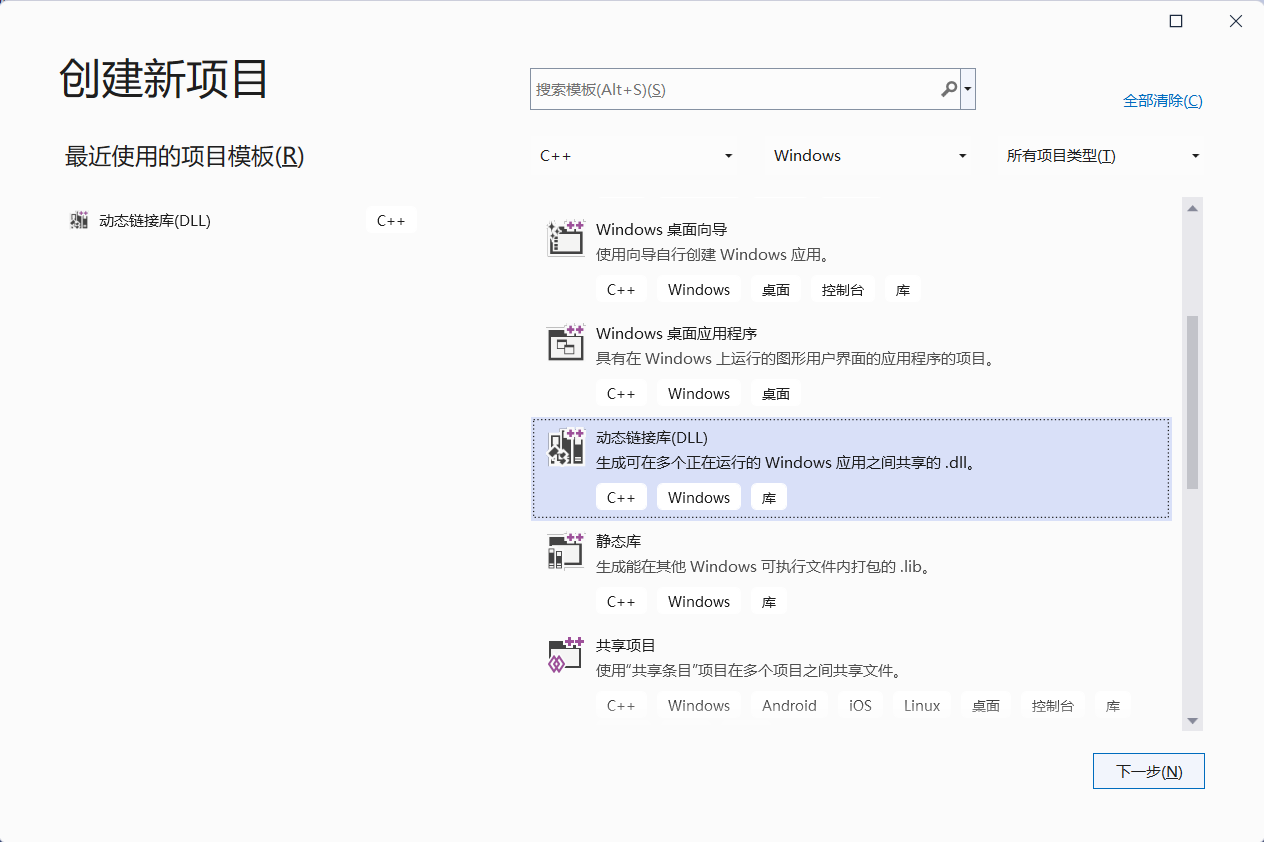Viewport: 1264px width, 842px height.
Task: Open the search box dropdown arrow
Action: pyautogui.click(x=968, y=89)
